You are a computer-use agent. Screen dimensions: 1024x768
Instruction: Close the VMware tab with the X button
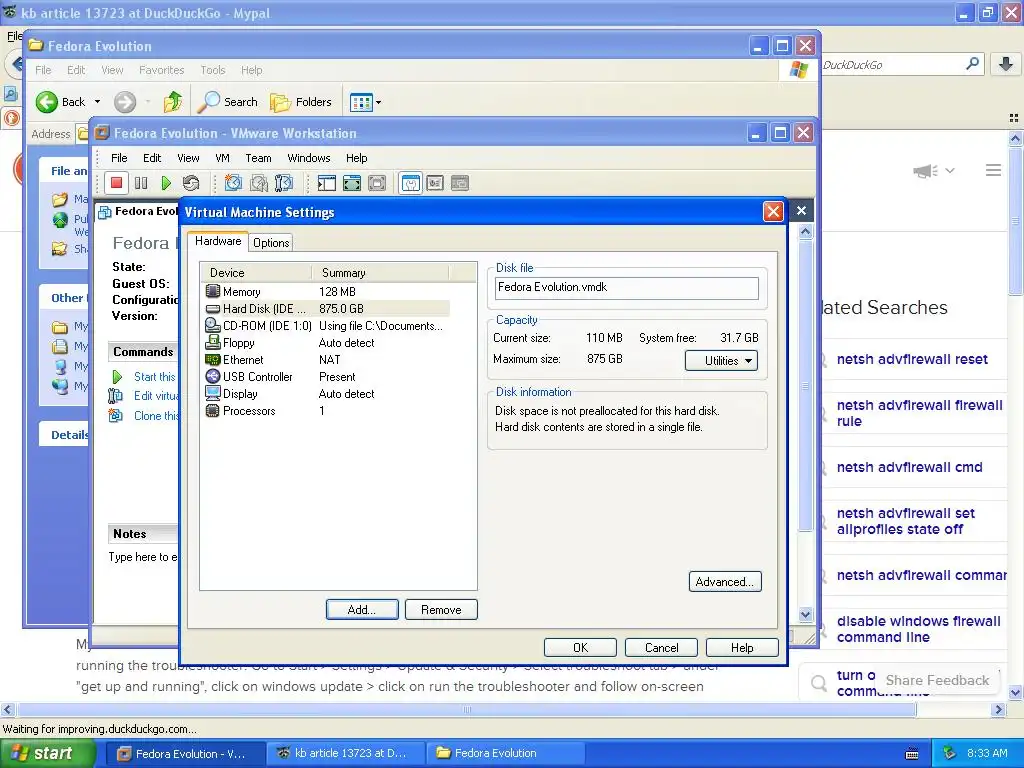801,210
